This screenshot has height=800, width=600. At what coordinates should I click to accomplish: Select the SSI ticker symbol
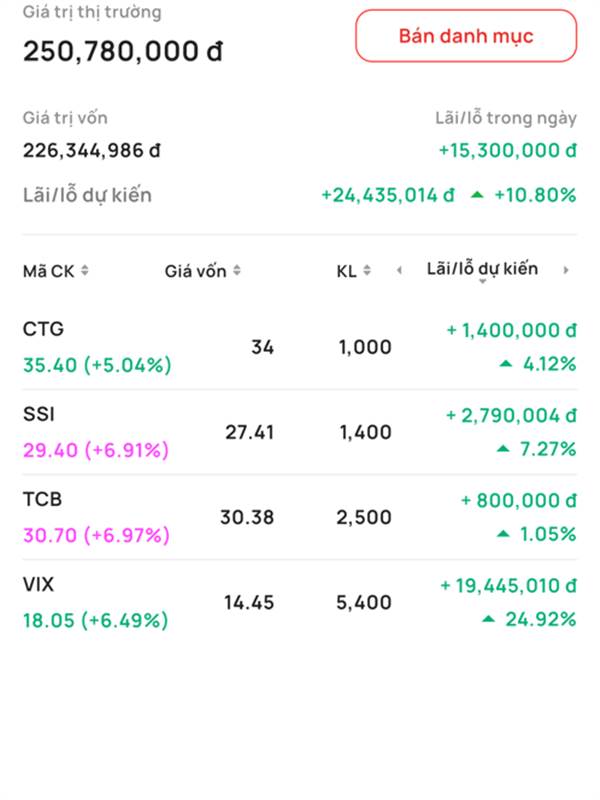[x=38, y=414]
